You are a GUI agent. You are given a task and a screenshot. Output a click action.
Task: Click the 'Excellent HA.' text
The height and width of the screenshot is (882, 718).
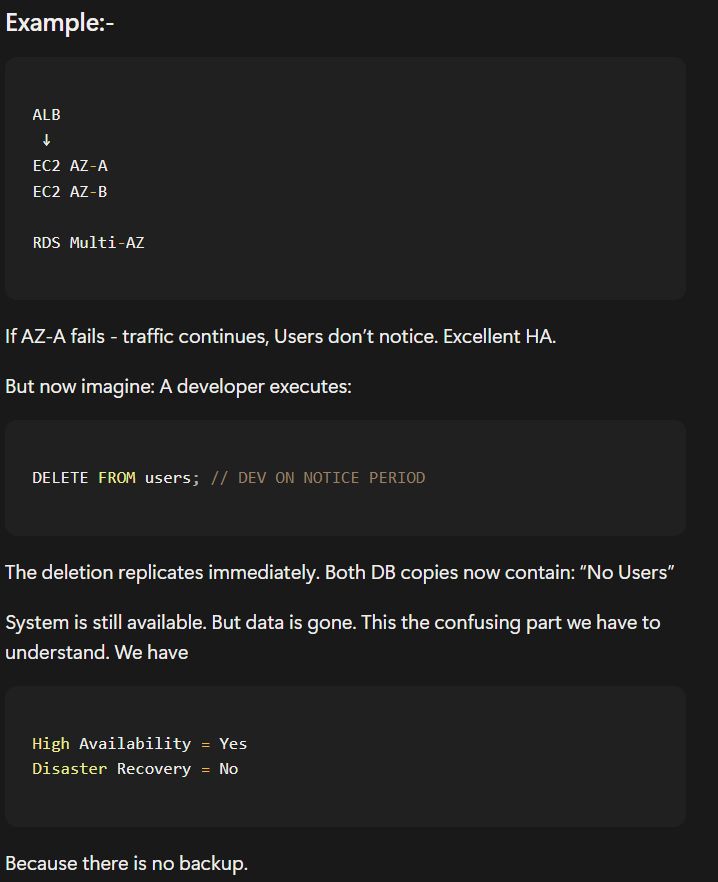click(x=499, y=336)
